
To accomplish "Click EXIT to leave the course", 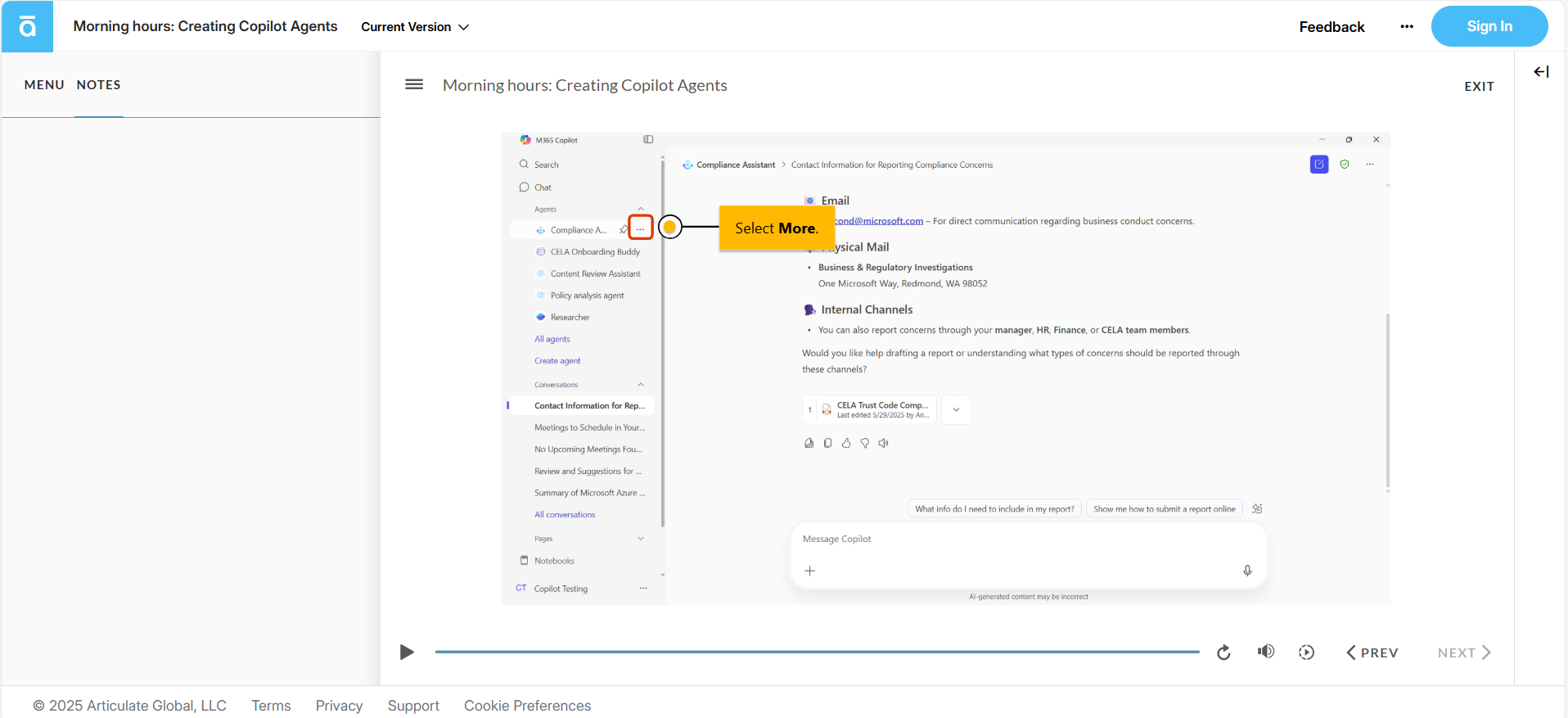I will coord(1479,86).
